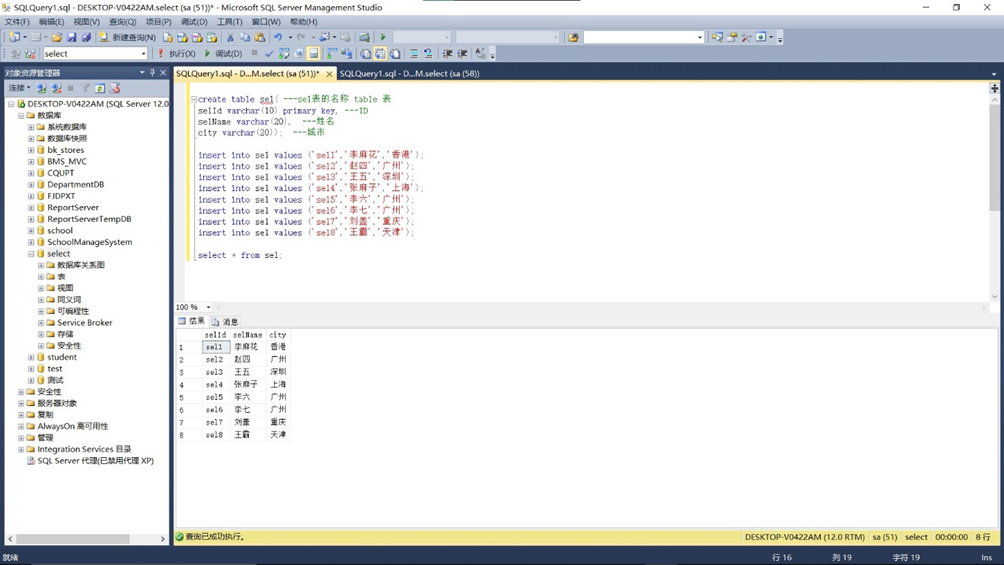Click the selId column header

[x=215, y=335]
